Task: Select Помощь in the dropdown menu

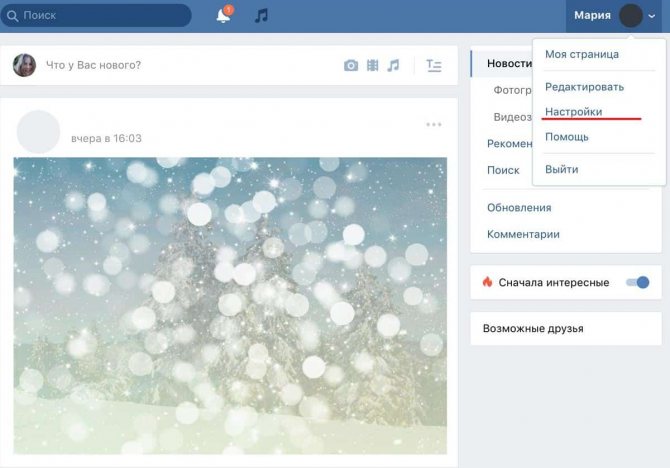Action: (x=567, y=137)
